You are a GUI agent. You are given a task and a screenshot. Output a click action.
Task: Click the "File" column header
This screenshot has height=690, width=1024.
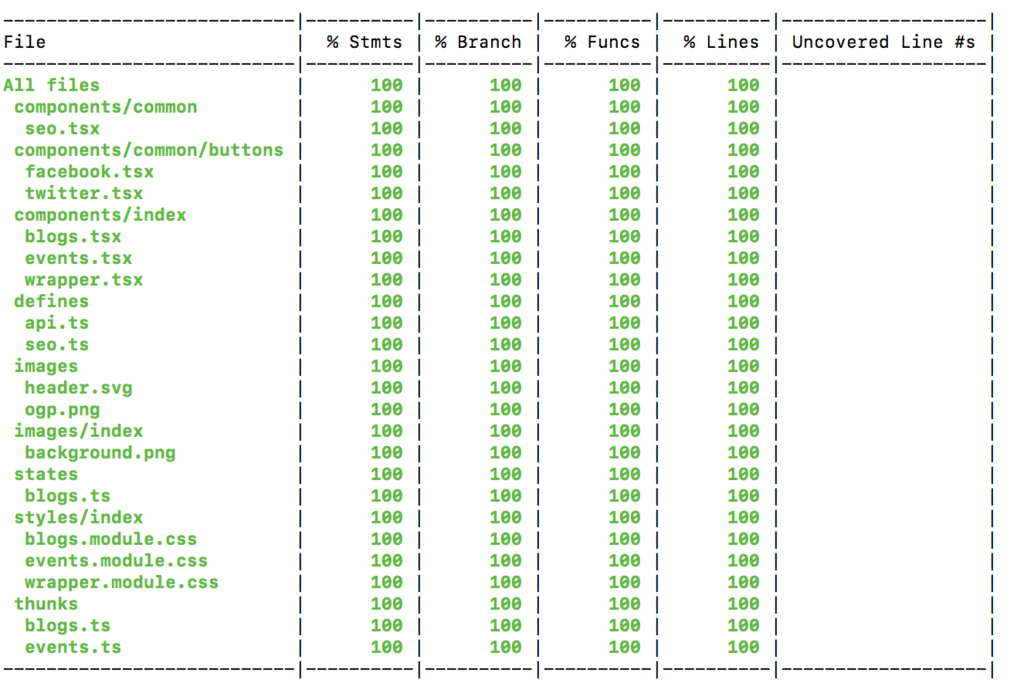24,42
